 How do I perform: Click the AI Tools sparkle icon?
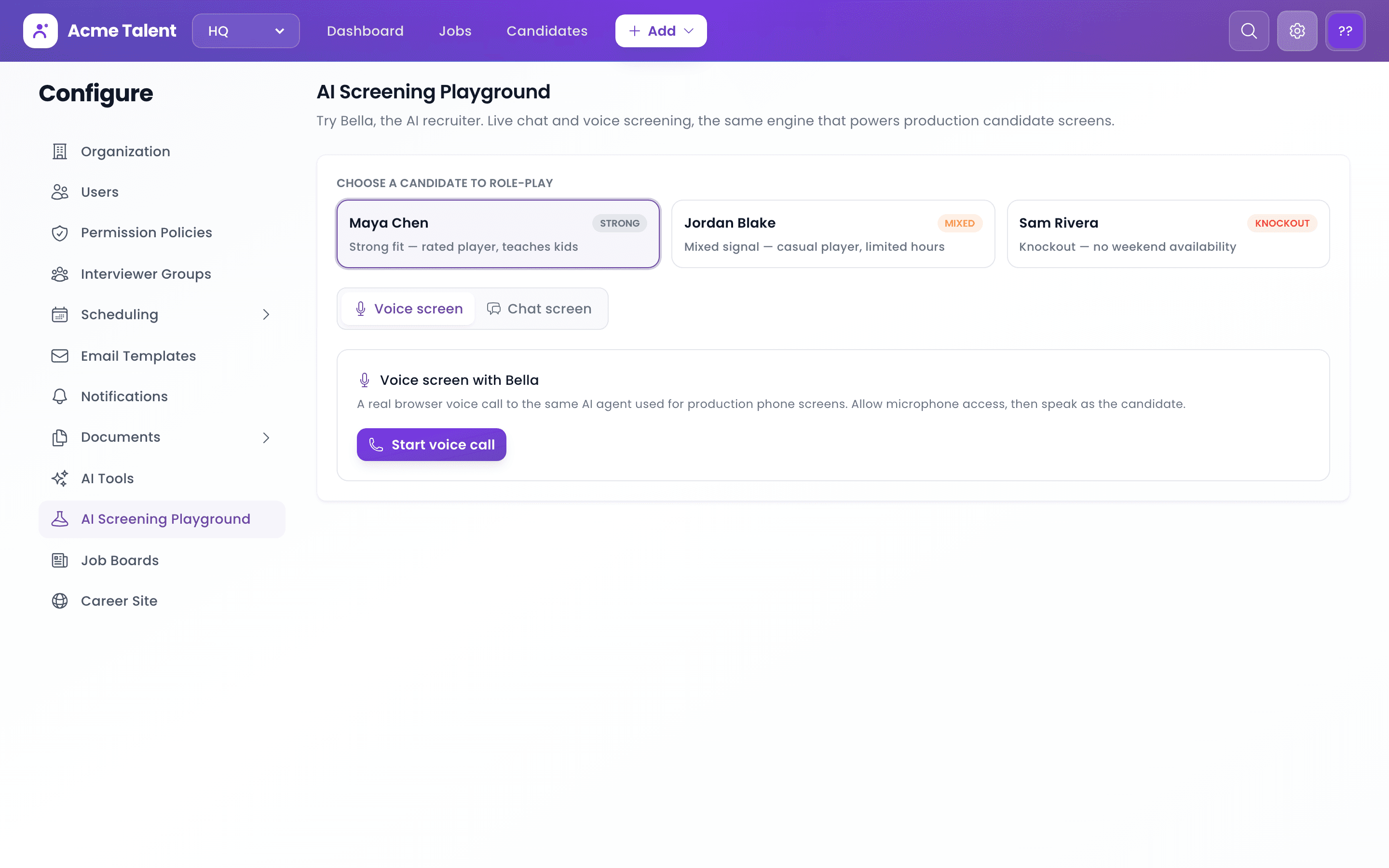60,478
